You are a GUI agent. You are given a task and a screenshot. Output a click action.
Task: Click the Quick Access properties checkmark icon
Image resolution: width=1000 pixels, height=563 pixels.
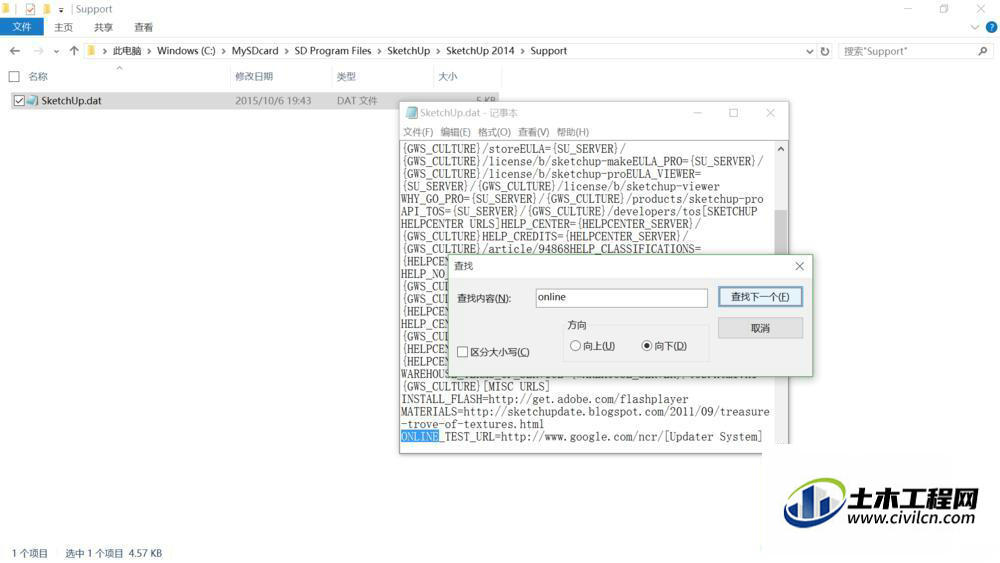[x=29, y=9]
